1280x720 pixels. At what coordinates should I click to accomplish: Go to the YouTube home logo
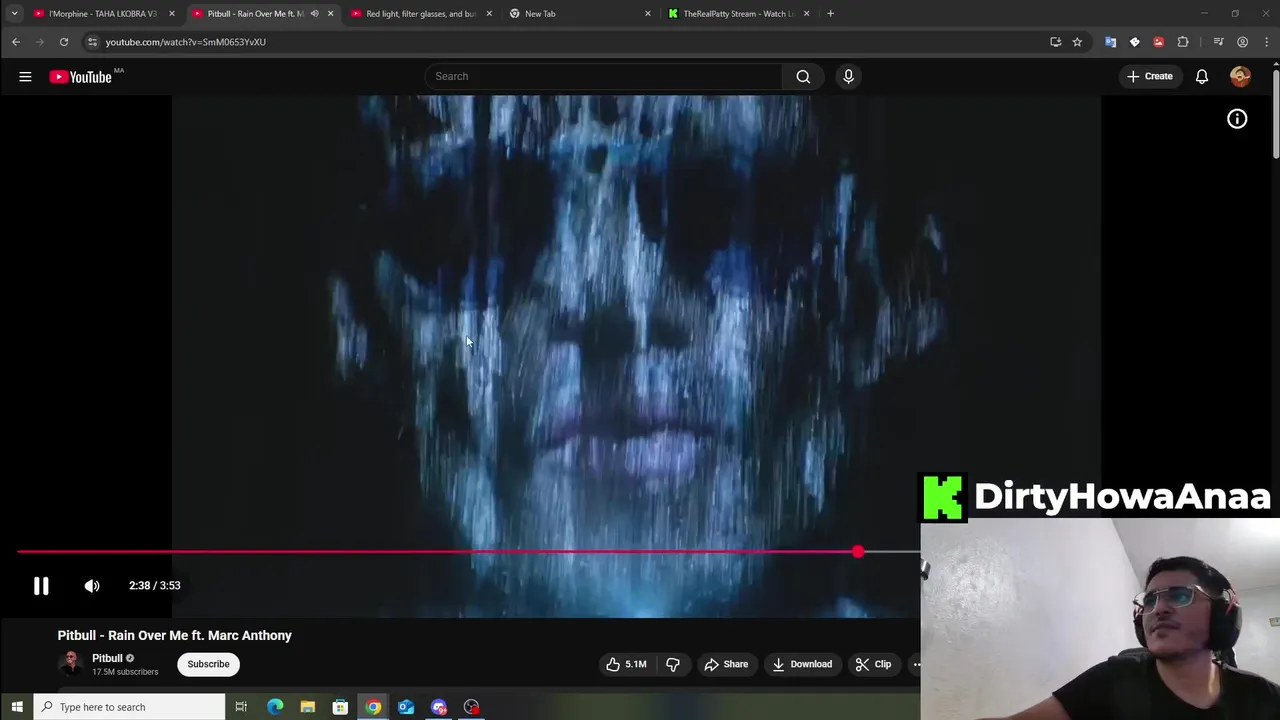[x=80, y=77]
